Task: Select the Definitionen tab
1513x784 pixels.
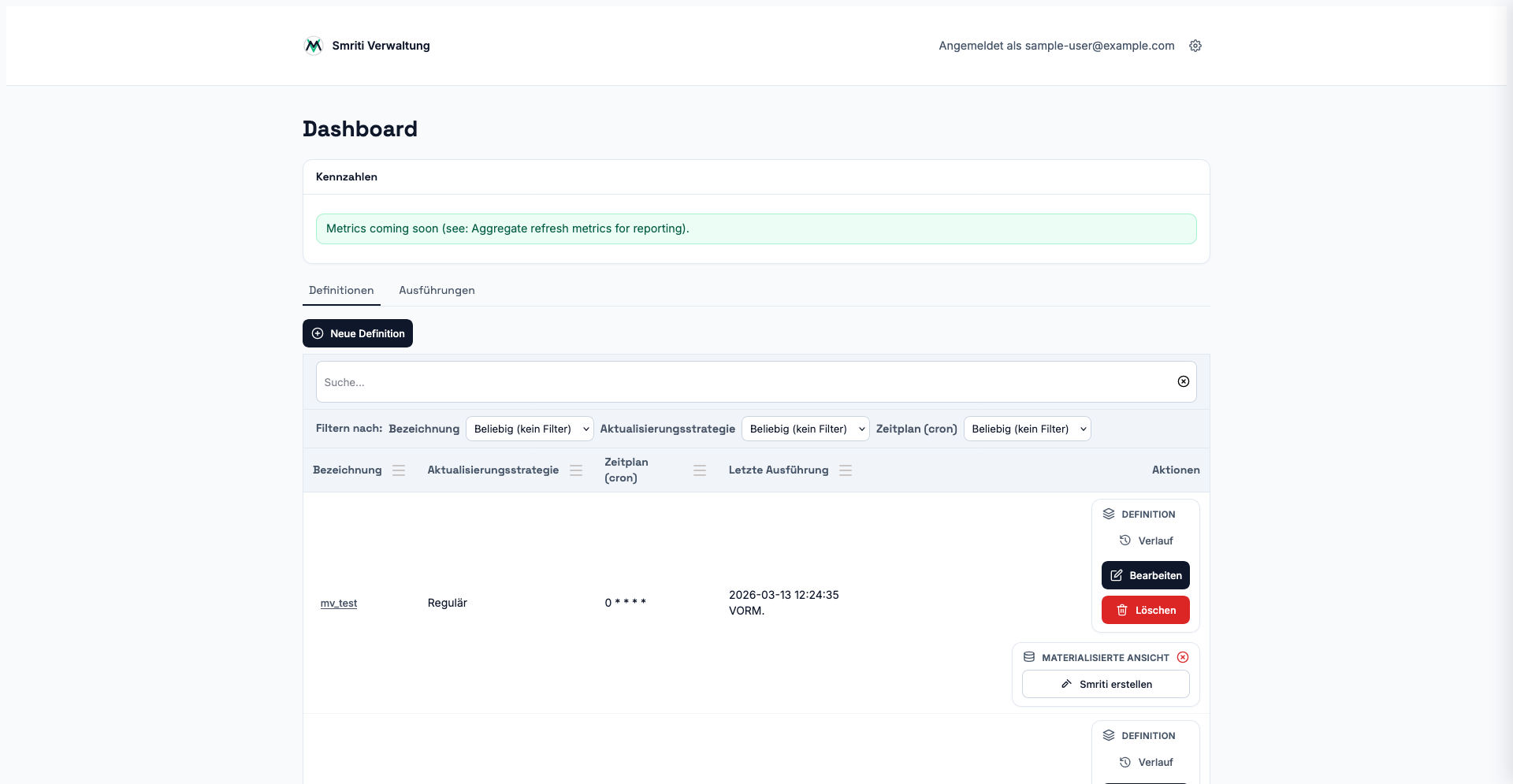Action: 341,290
